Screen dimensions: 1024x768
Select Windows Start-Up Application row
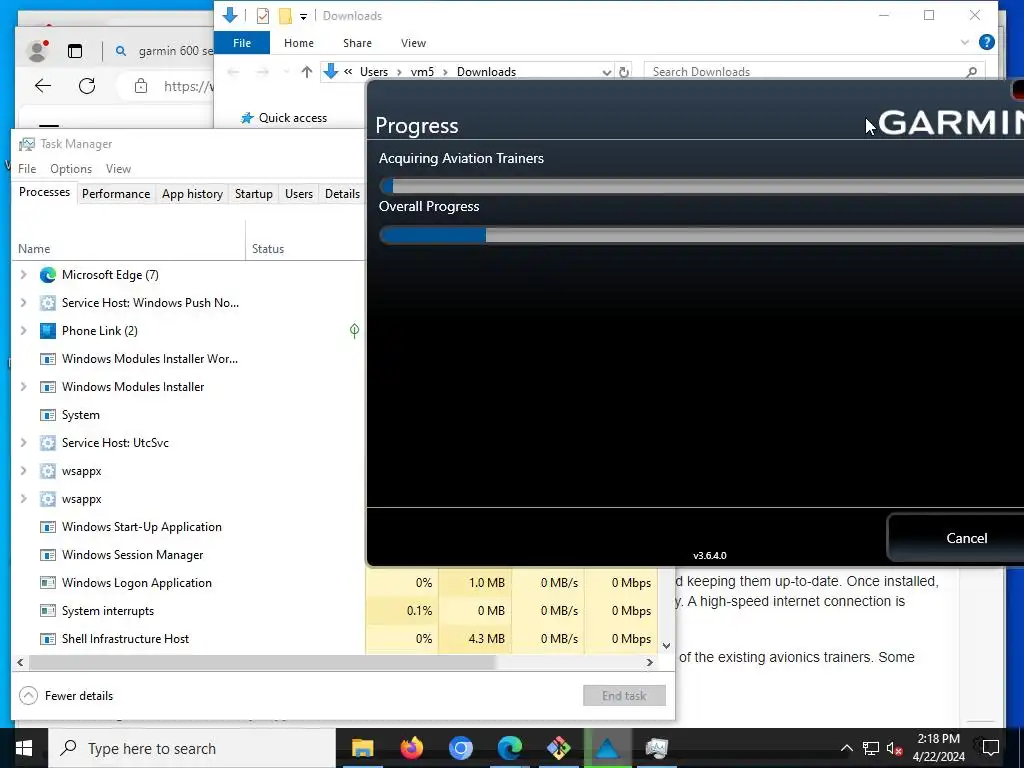tap(188, 527)
